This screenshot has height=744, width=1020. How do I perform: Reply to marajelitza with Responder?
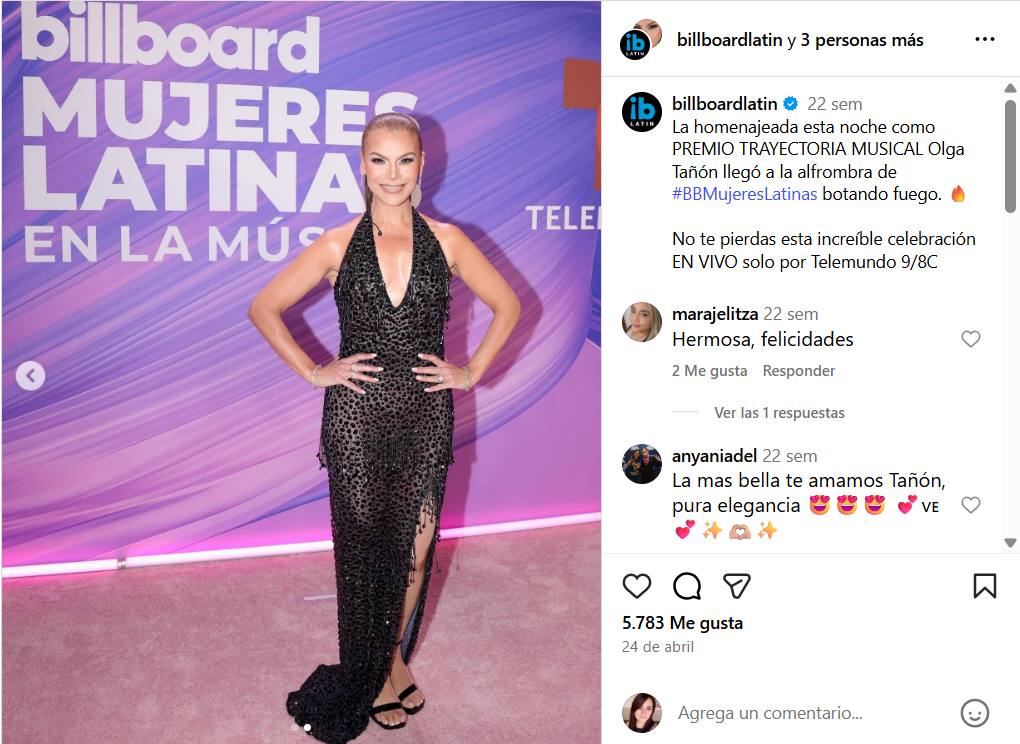coord(798,371)
